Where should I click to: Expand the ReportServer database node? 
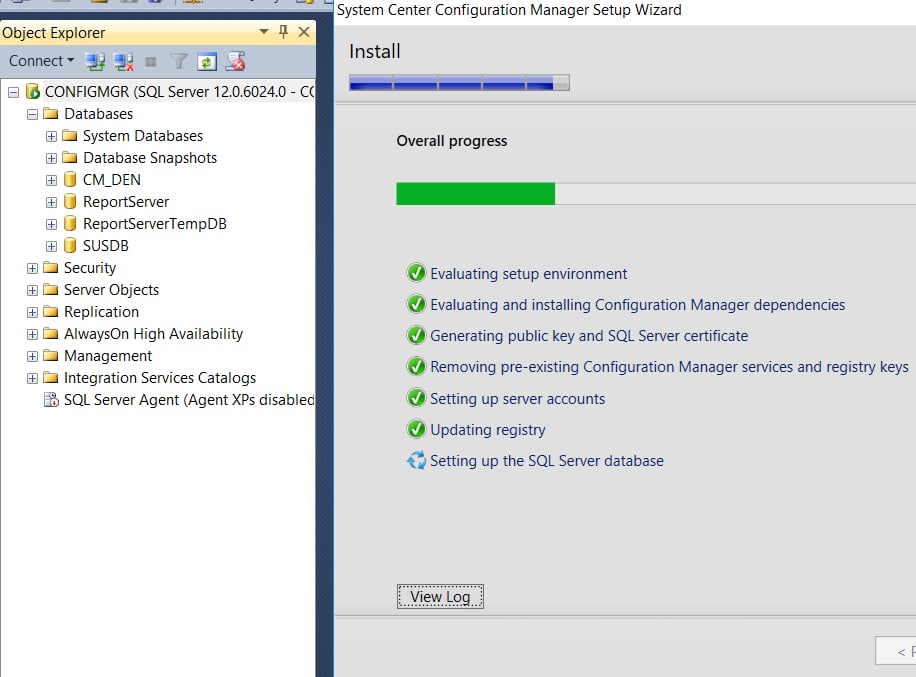(51, 202)
